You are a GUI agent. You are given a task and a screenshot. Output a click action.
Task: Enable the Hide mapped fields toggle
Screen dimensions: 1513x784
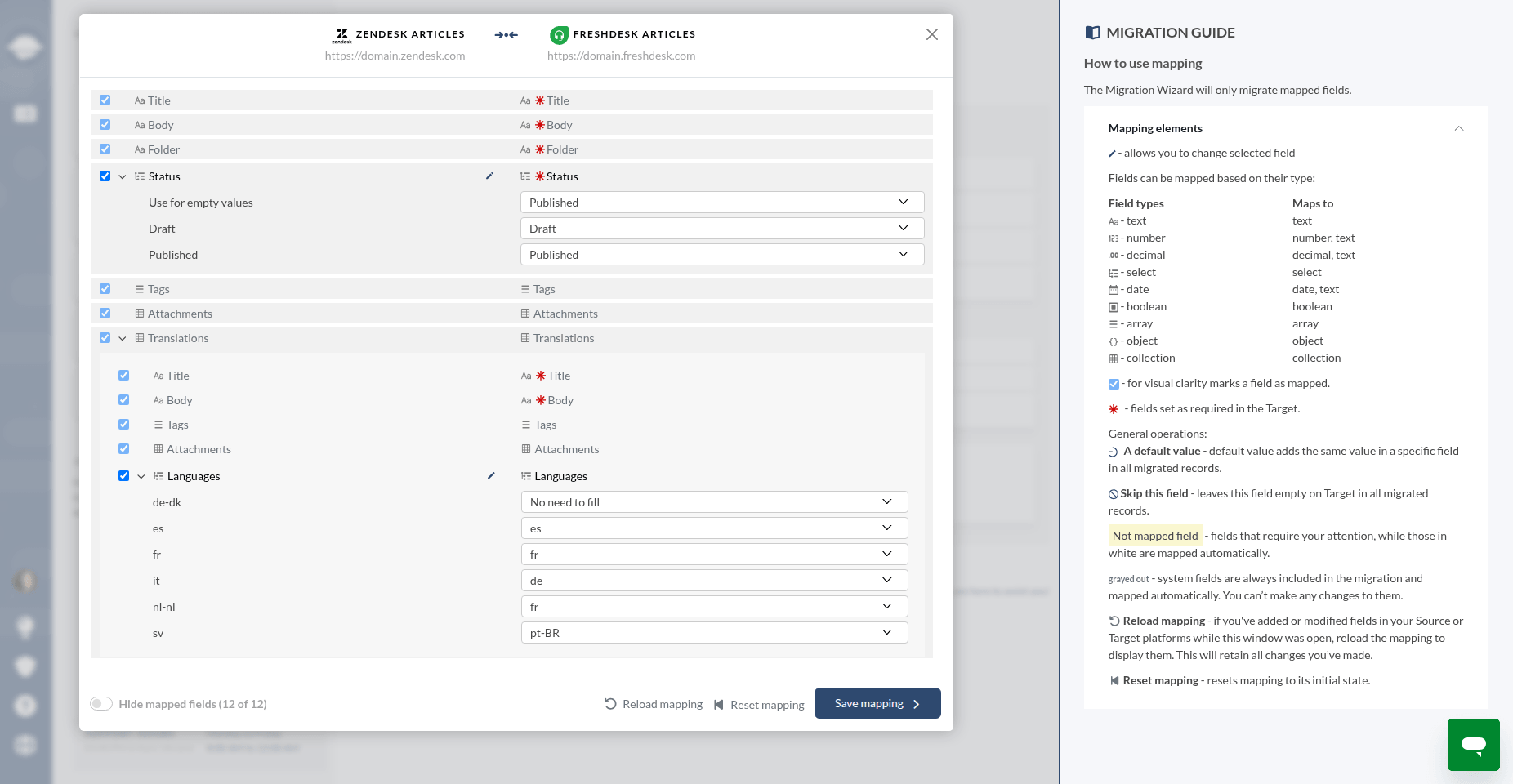[101, 703]
